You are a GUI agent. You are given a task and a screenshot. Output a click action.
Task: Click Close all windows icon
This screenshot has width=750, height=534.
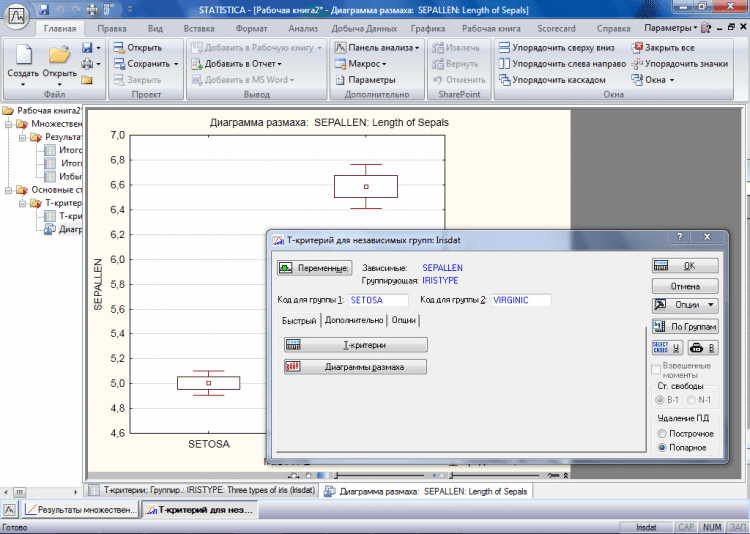click(637, 47)
